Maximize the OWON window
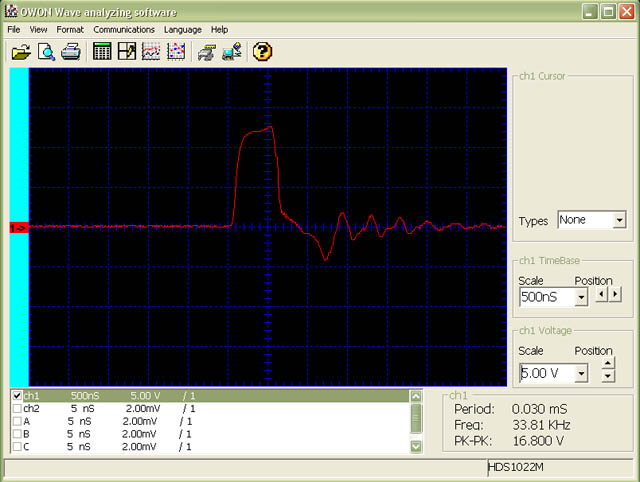 (608, 11)
